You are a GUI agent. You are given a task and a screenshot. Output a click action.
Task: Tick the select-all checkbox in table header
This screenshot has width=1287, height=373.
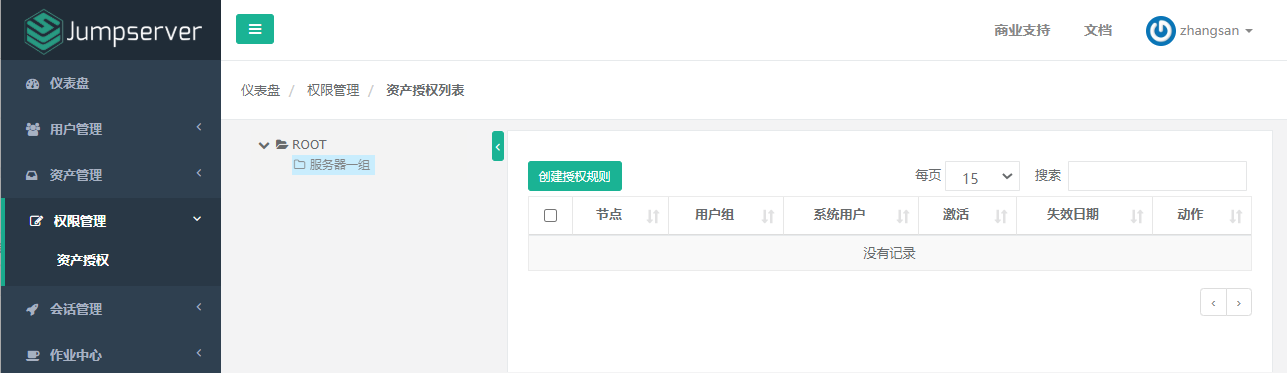point(550,215)
